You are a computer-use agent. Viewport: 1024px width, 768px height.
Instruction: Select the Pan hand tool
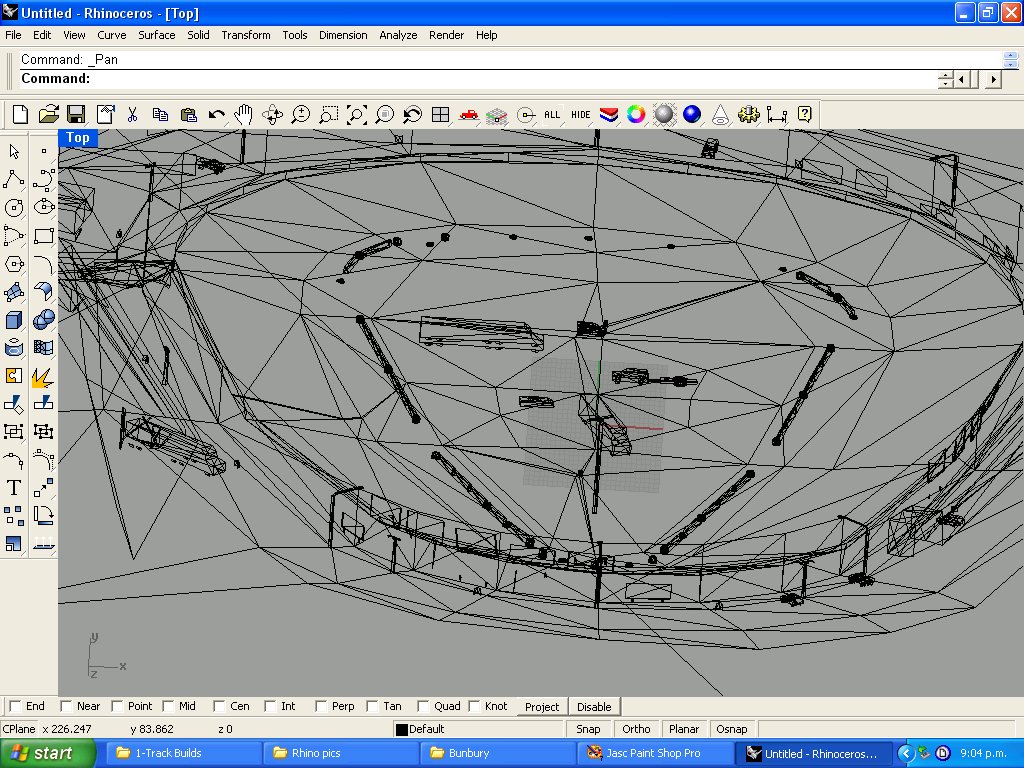pyautogui.click(x=244, y=115)
